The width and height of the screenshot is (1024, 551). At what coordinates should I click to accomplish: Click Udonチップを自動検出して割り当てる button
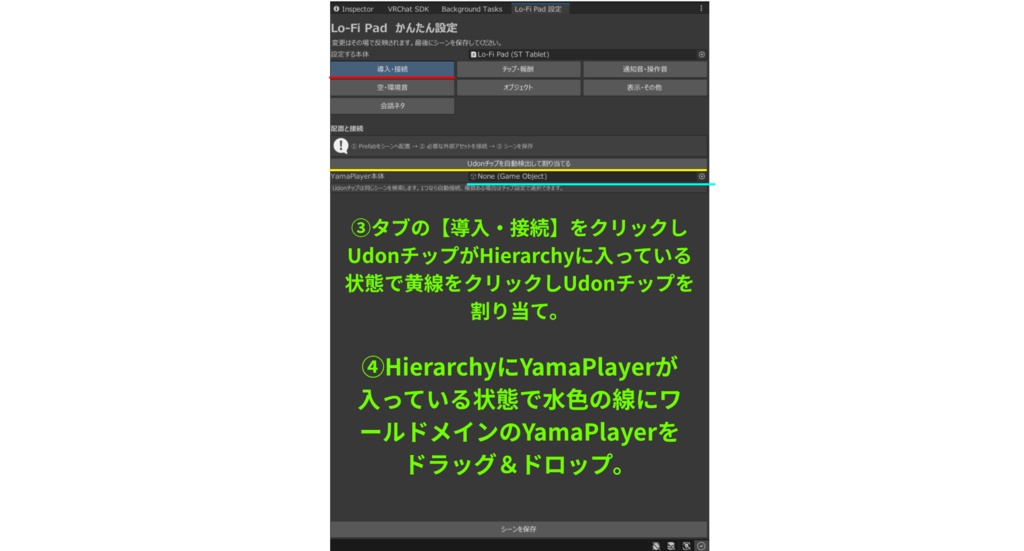click(519, 164)
